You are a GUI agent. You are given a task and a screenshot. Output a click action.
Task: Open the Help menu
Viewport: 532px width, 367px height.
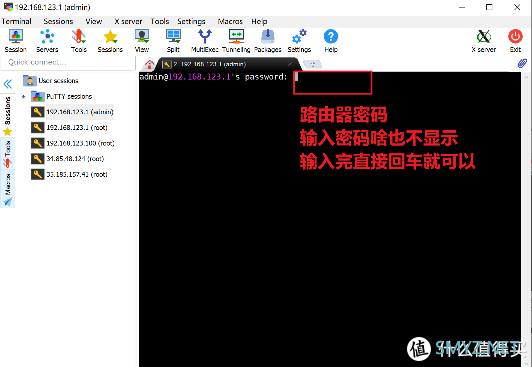pos(259,21)
